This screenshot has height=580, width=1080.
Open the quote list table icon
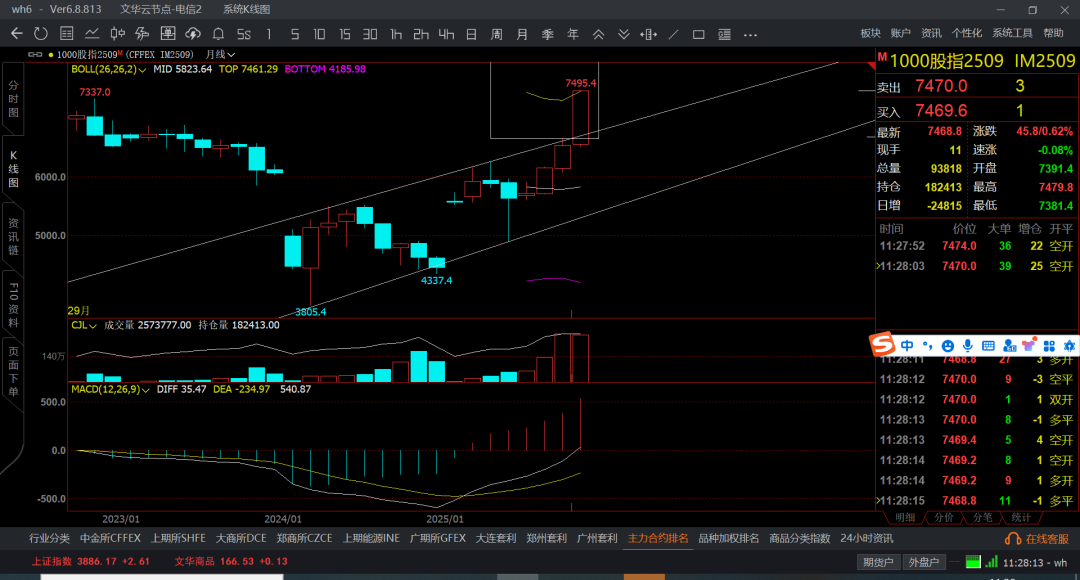pos(65,33)
